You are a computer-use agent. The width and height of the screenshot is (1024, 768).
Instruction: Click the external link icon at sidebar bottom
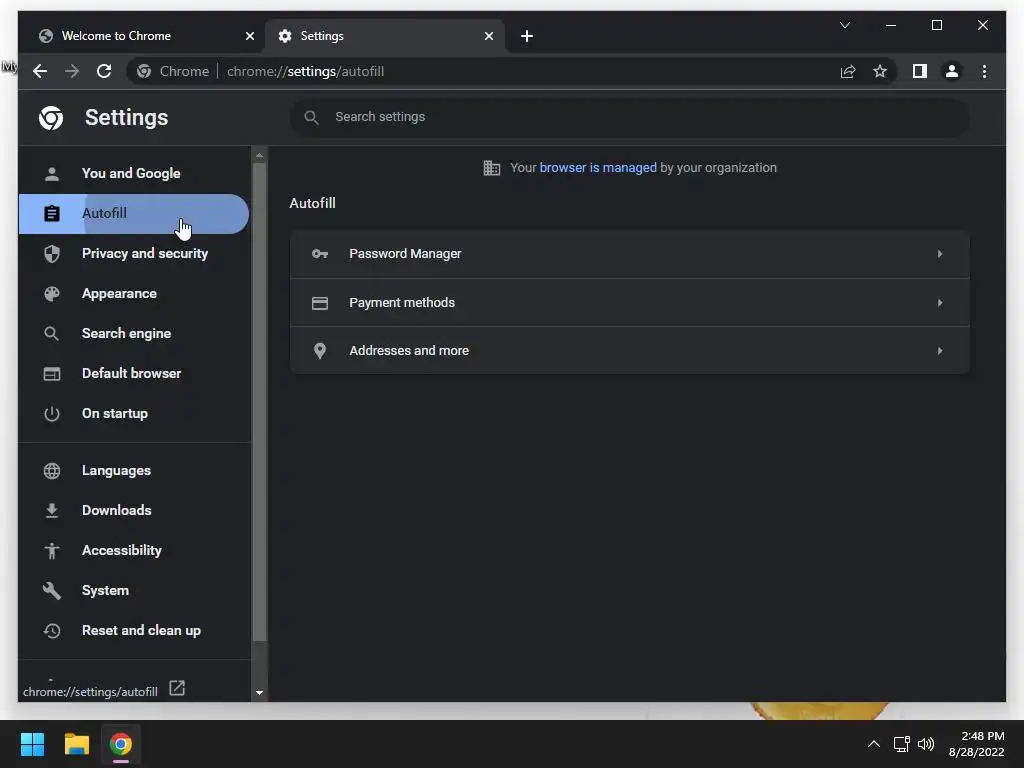(177, 688)
